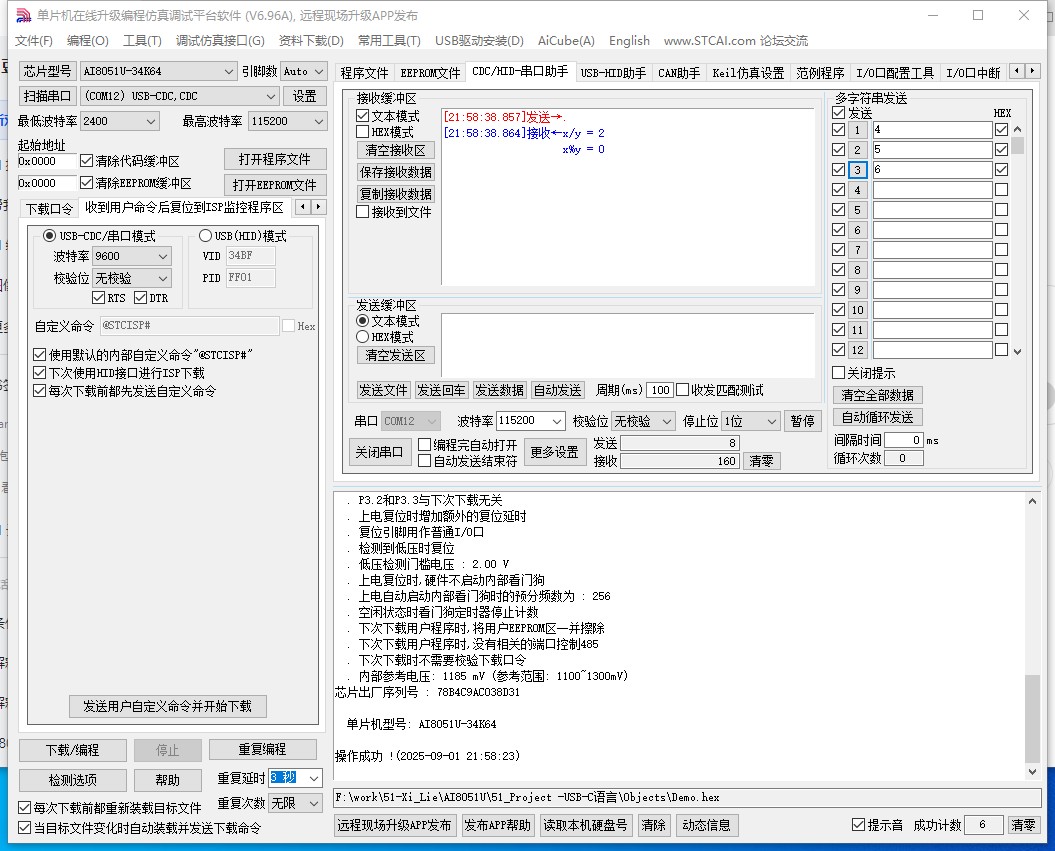The image size is (1055, 851).
Task: Switch to the USB-HID助手 tab
Action: tap(613, 73)
